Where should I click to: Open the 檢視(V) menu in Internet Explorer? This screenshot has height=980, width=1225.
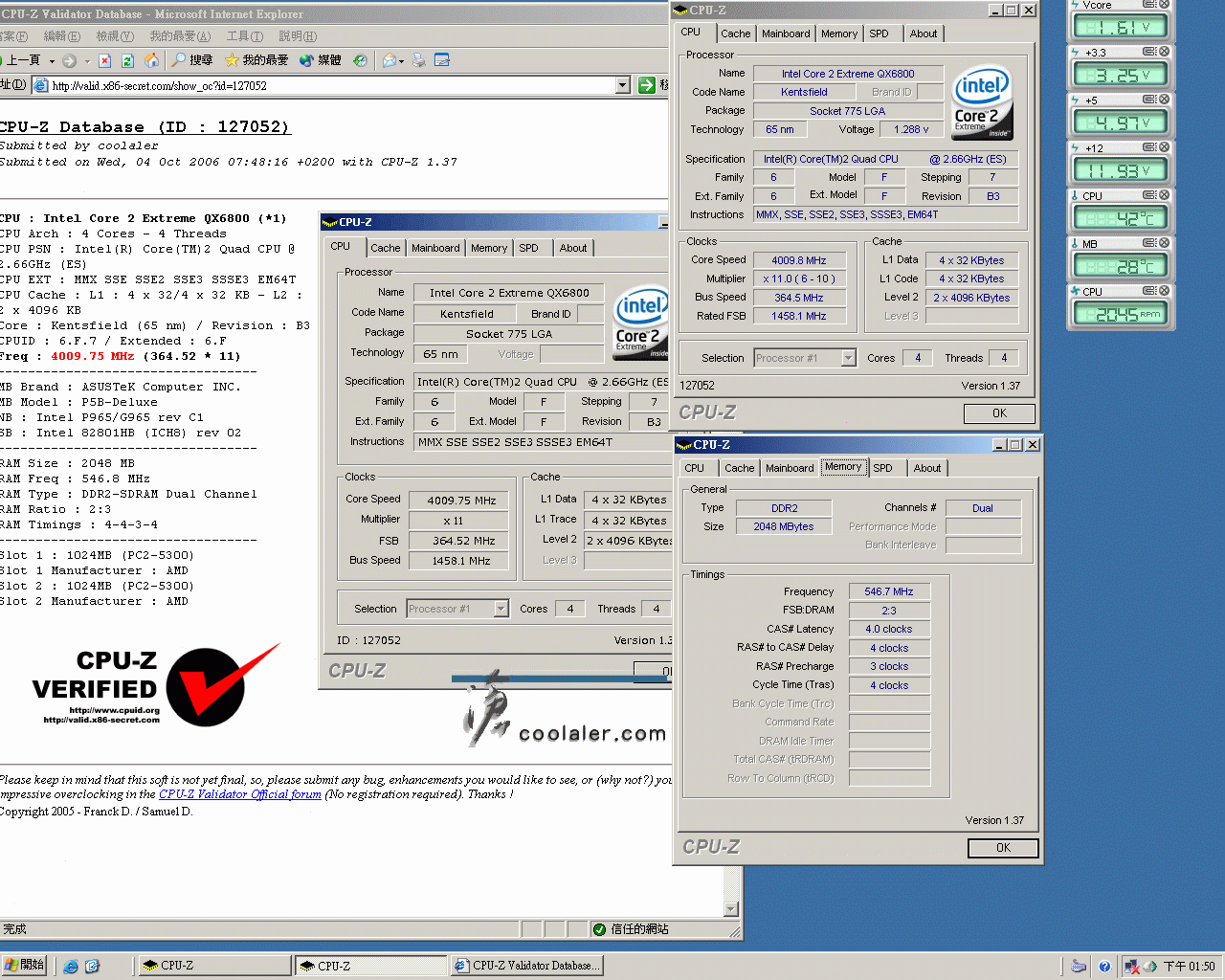pyautogui.click(x=115, y=35)
